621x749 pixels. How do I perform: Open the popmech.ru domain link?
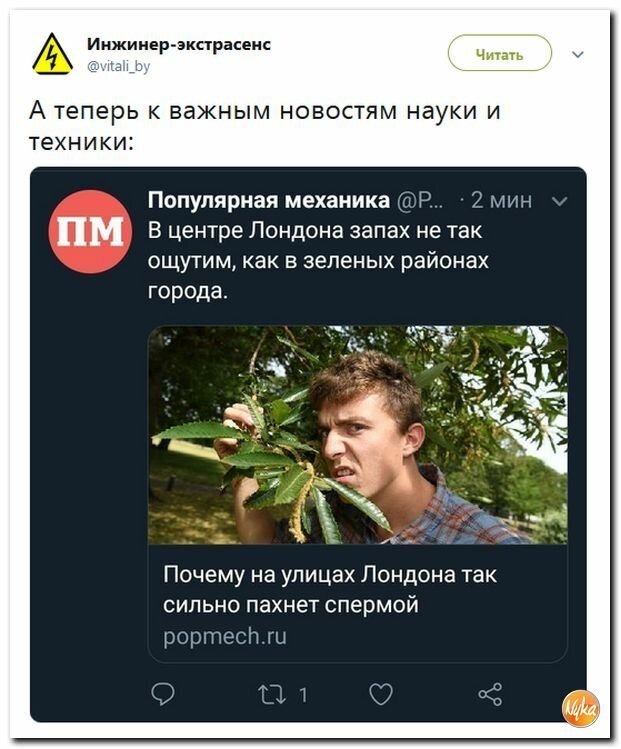coord(225,636)
